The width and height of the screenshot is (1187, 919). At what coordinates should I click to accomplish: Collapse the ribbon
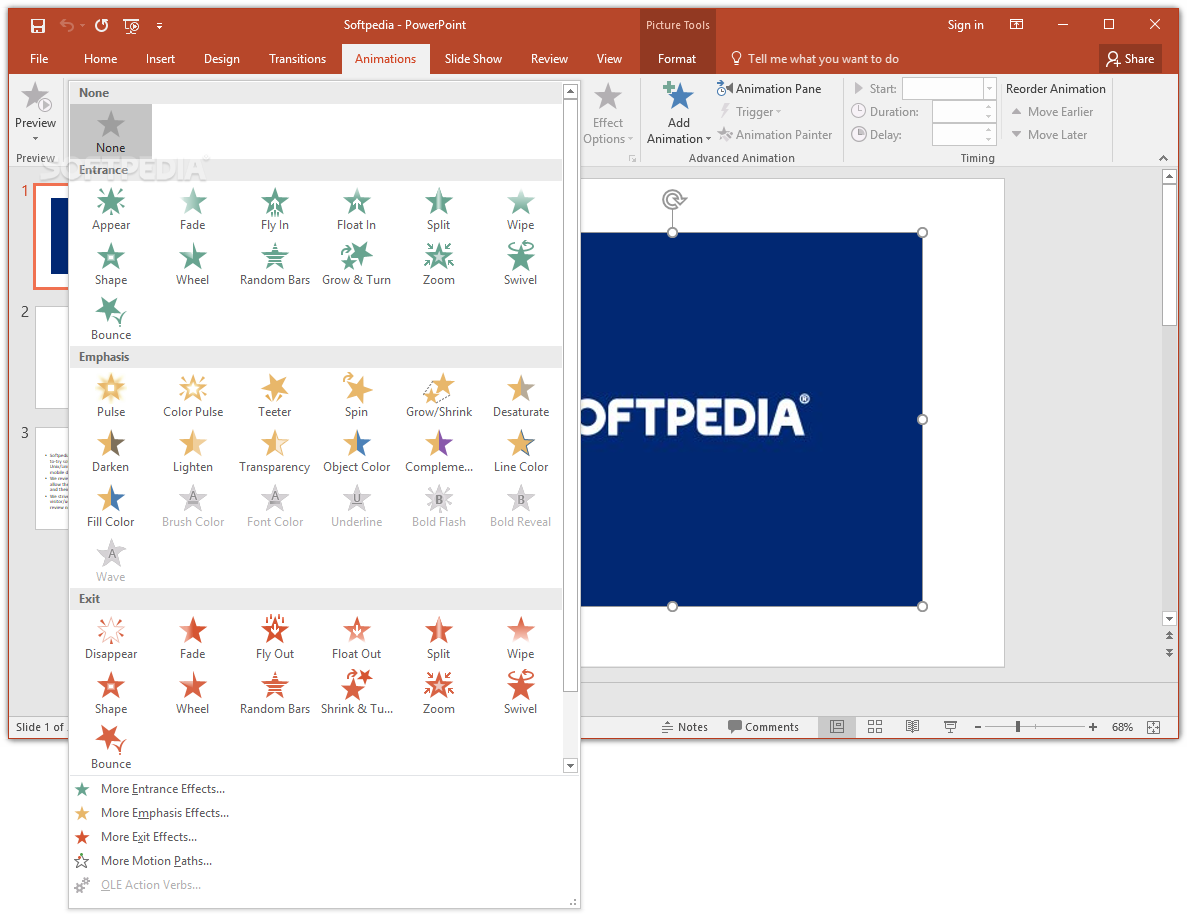click(x=1163, y=158)
